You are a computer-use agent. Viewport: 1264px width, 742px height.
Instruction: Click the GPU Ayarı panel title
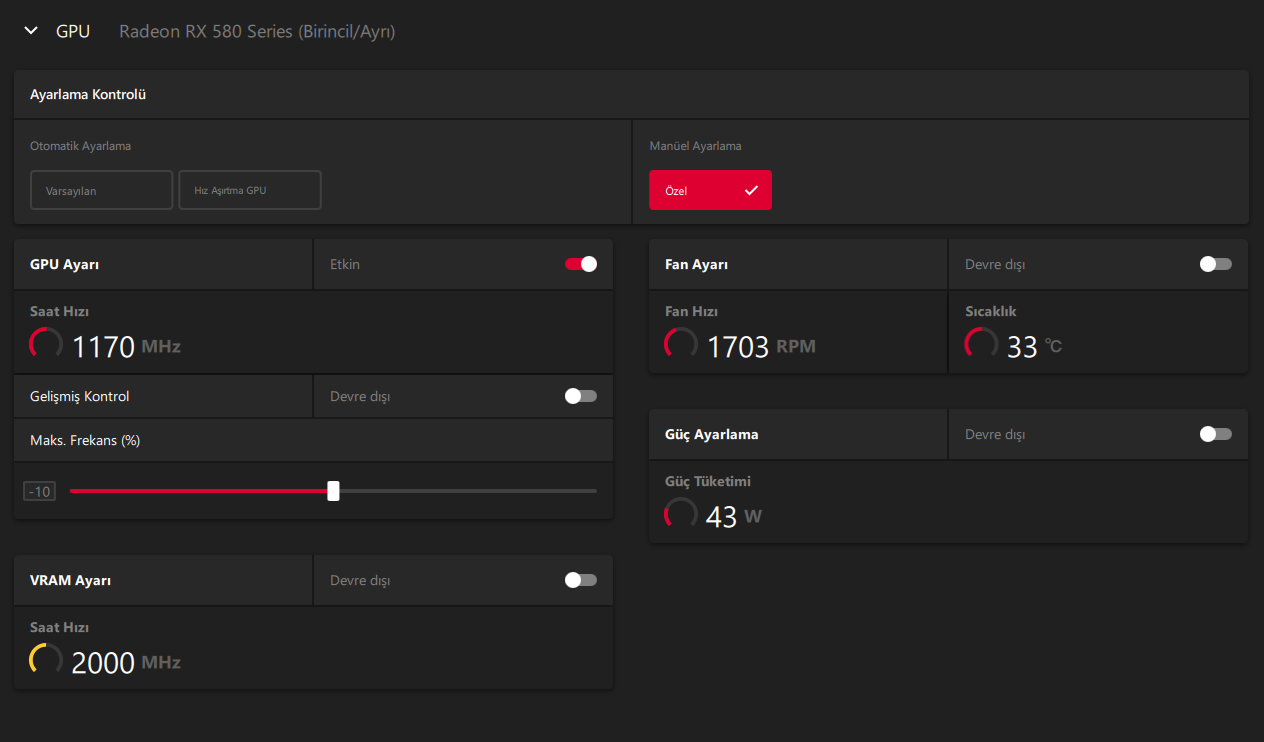65,264
